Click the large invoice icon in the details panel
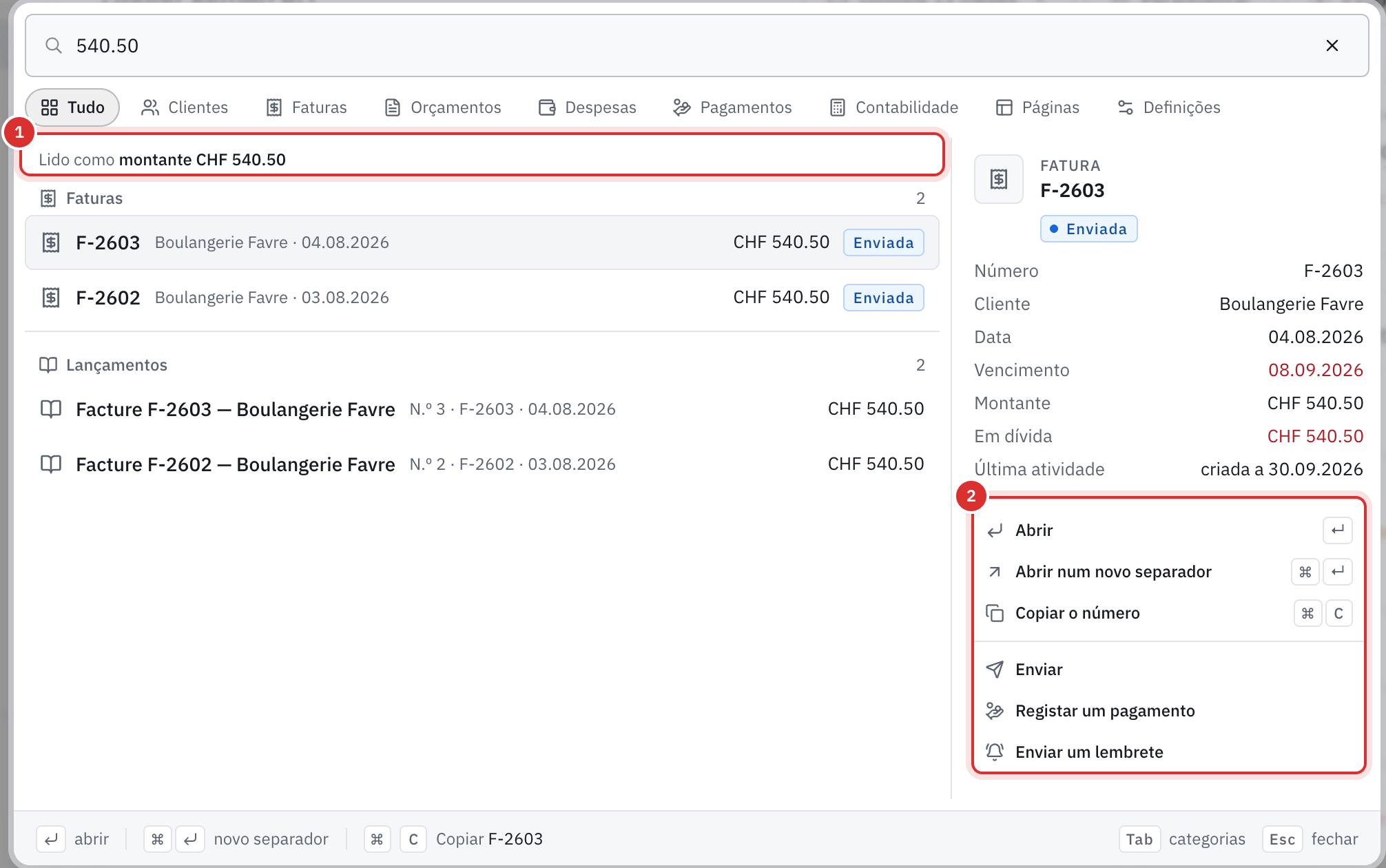The image size is (1386, 868). click(x=999, y=179)
